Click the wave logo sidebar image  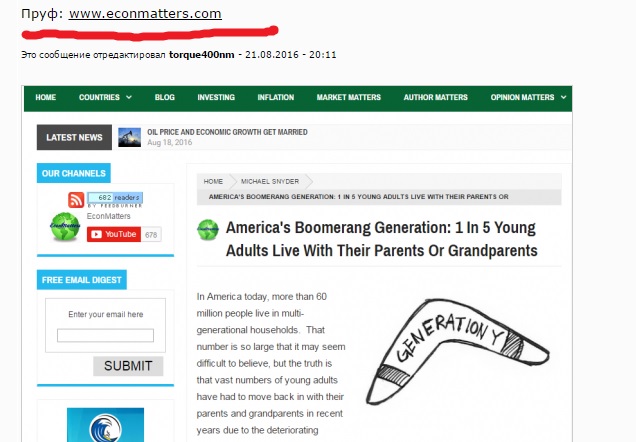[x=105, y=425]
